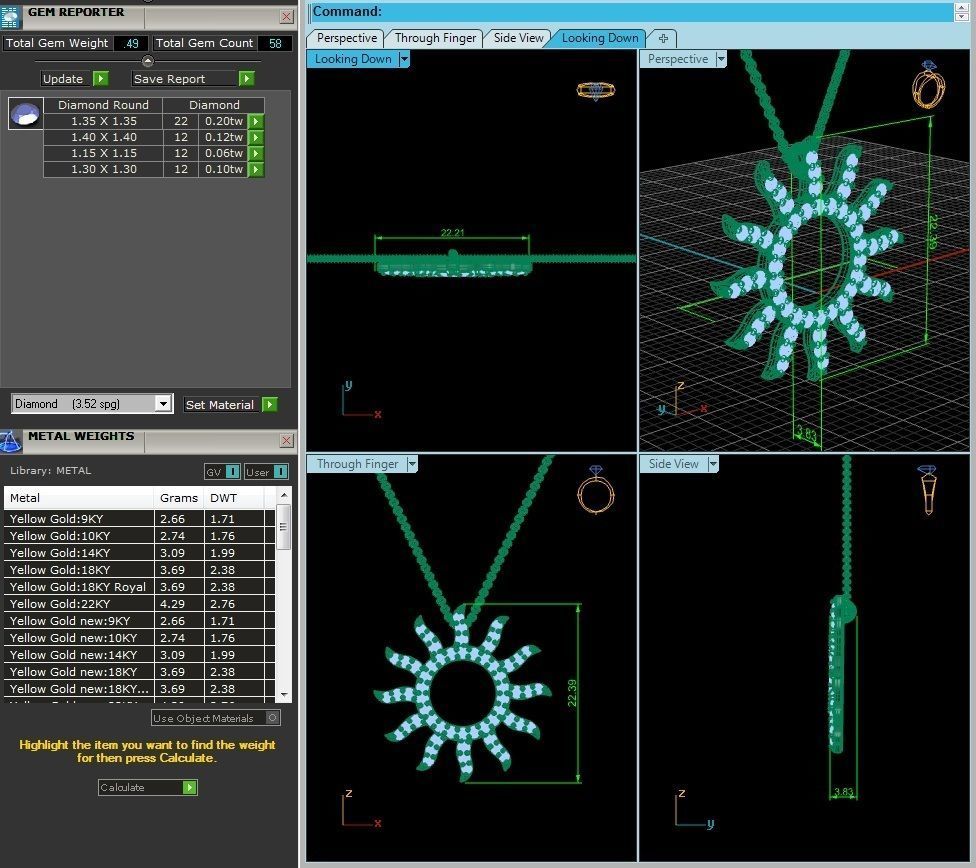Open Through Finger viewport menu arrow
The width and height of the screenshot is (976, 868).
pos(411,464)
